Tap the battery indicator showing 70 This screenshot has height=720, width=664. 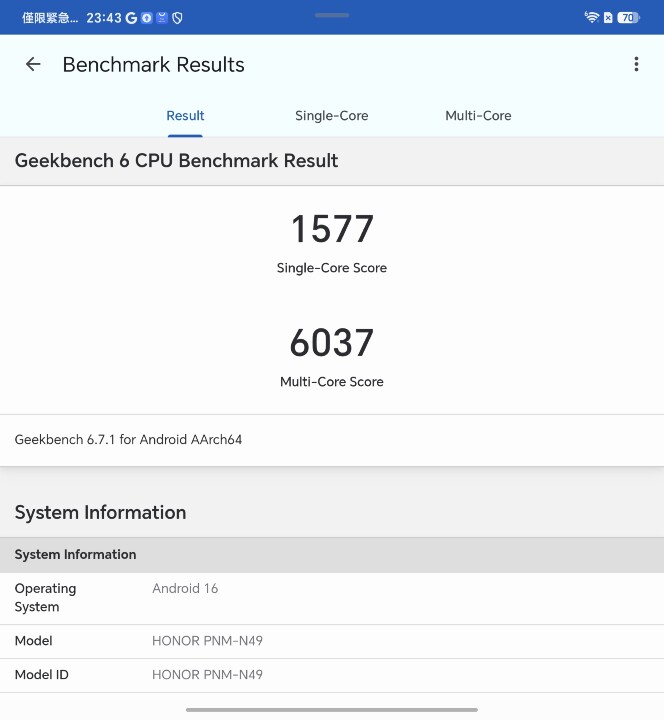tap(628, 18)
